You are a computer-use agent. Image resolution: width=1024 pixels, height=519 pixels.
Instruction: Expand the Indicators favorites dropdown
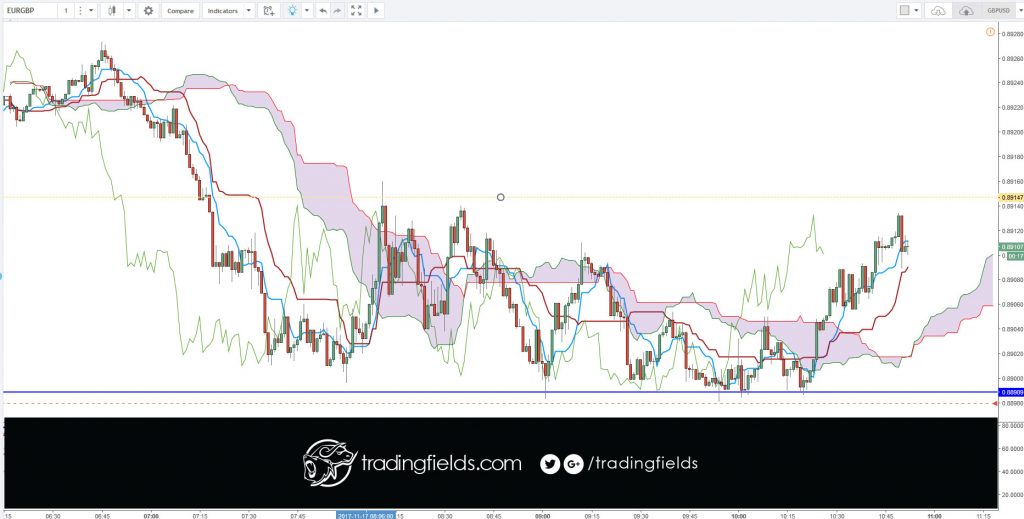[249, 10]
